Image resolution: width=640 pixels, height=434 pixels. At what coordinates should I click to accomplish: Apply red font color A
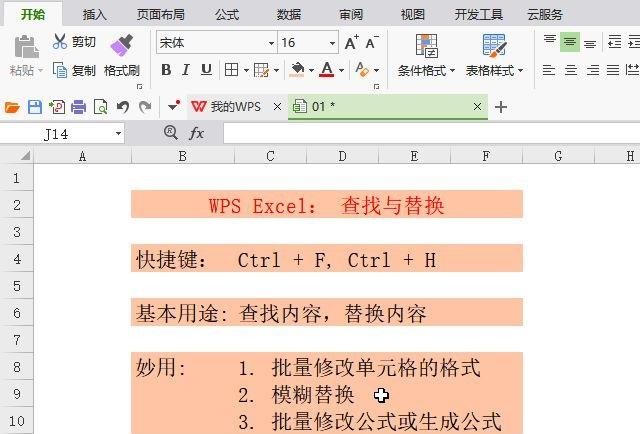[327, 69]
